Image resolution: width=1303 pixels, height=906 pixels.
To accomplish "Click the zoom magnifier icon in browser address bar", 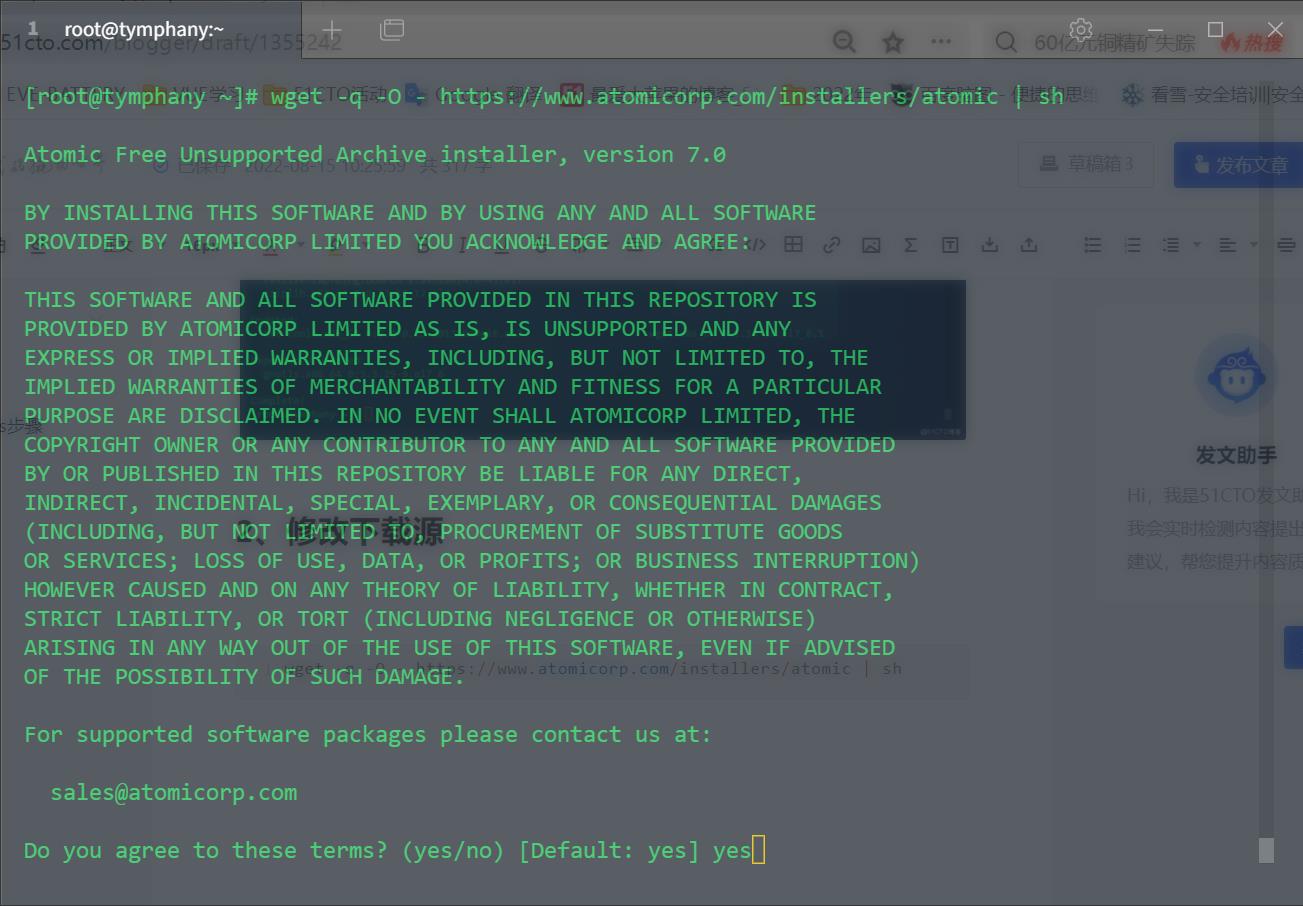I will [x=844, y=42].
